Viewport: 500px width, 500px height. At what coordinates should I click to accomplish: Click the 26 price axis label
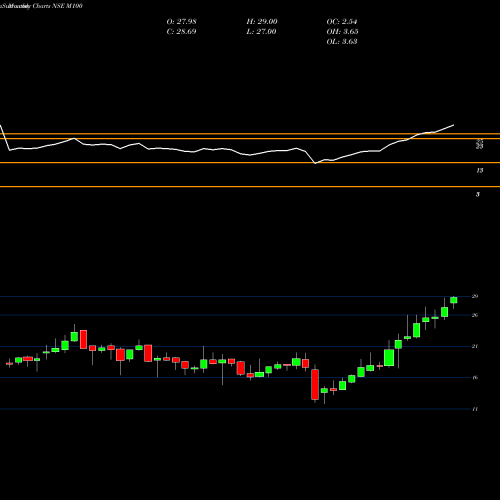(475, 315)
